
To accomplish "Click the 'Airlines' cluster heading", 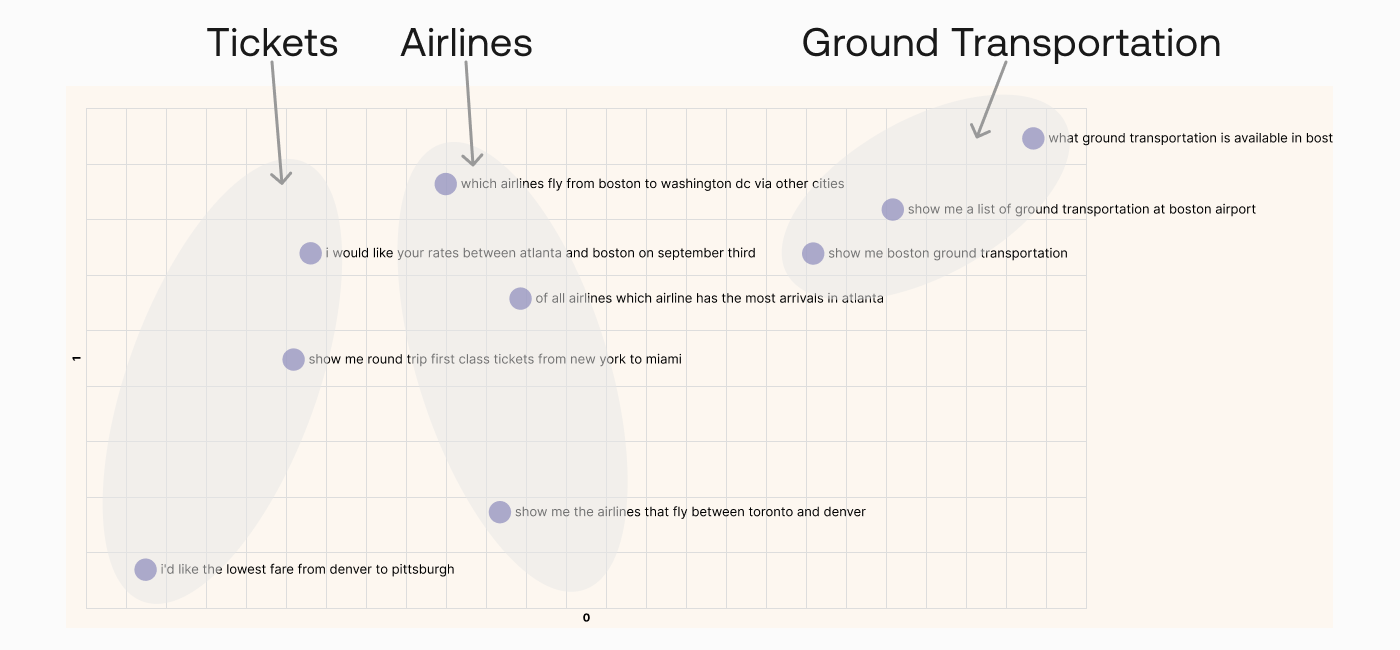I will 466,43.
